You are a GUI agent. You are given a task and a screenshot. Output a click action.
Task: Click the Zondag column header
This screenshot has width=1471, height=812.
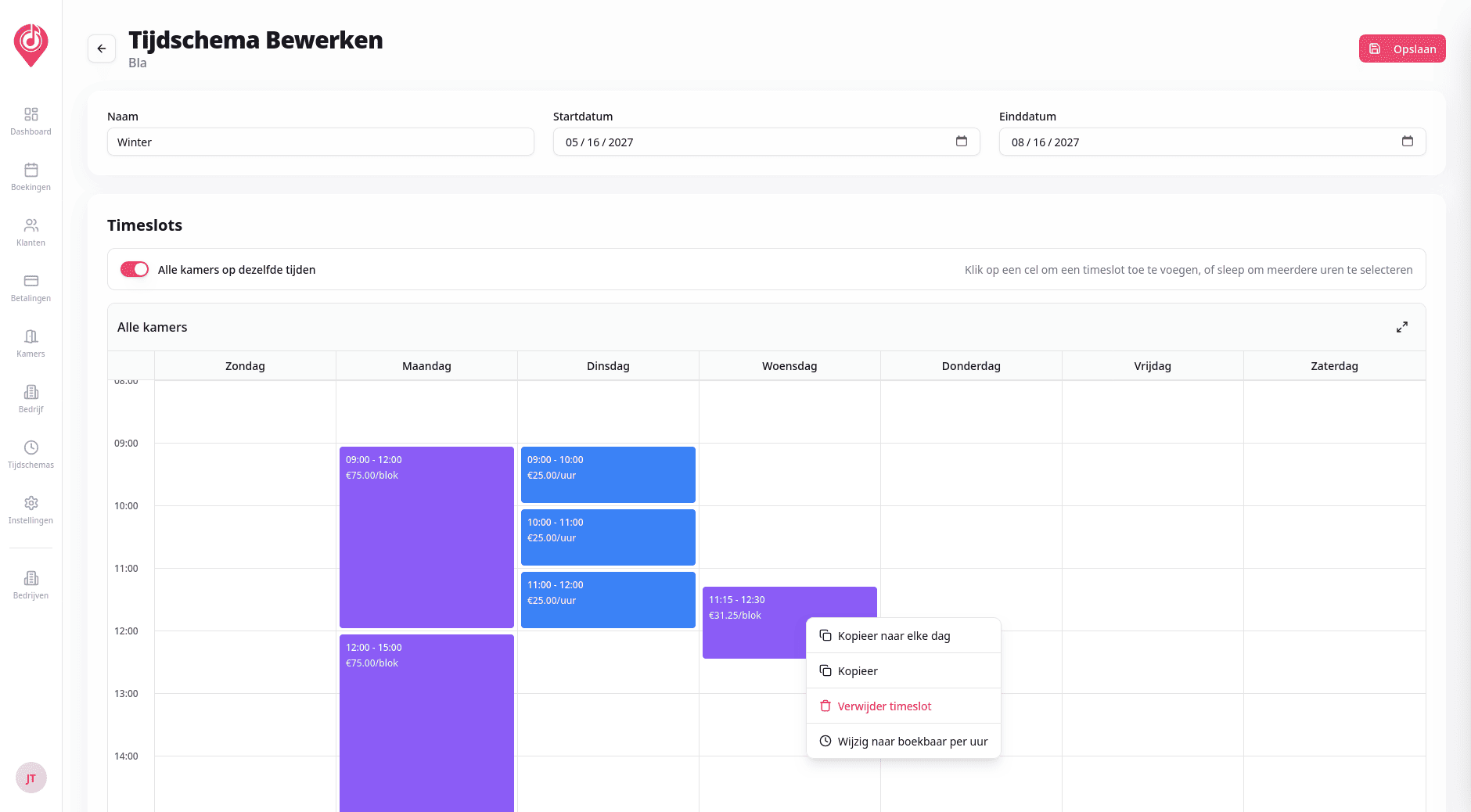click(245, 365)
